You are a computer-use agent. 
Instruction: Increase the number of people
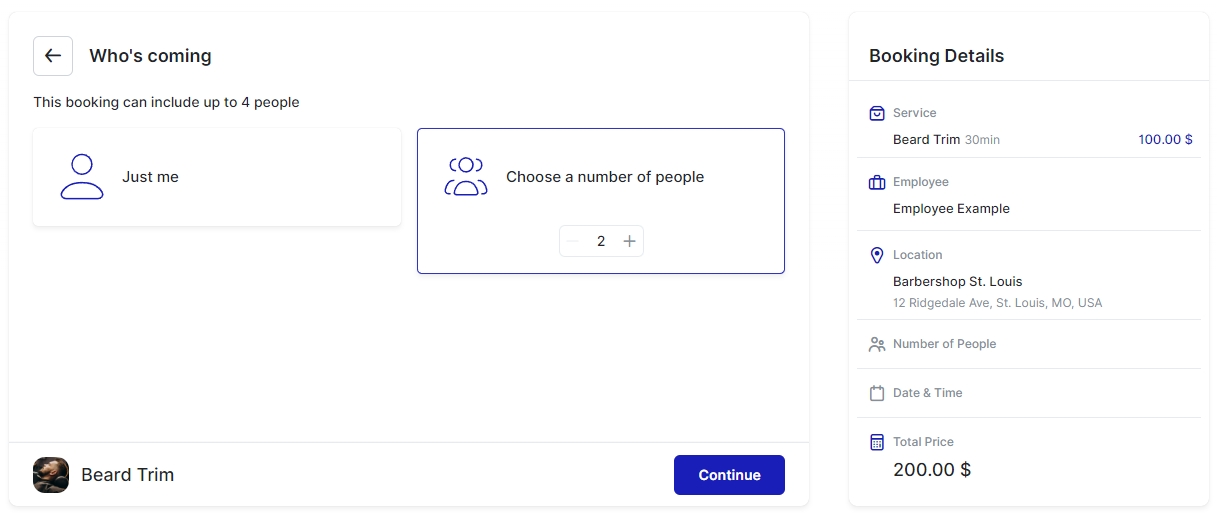tap(629, 241)
